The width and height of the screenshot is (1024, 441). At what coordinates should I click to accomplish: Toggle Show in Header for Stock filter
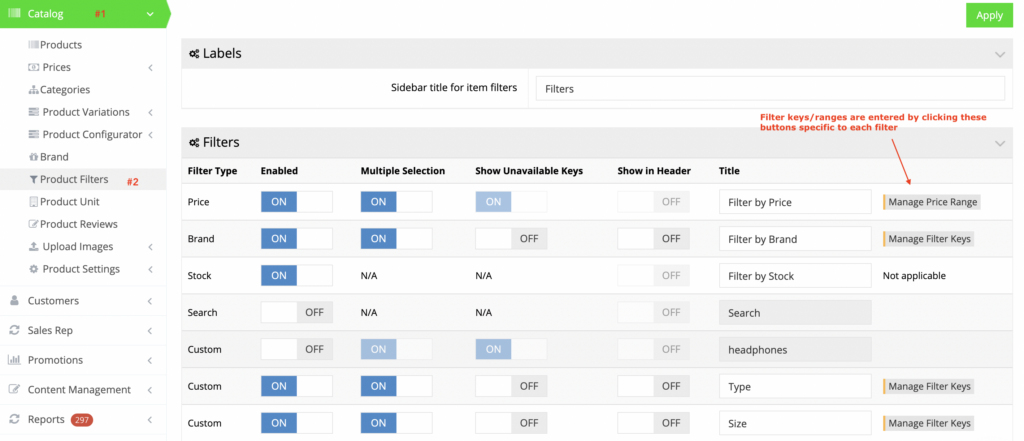[x=653, y=276]
